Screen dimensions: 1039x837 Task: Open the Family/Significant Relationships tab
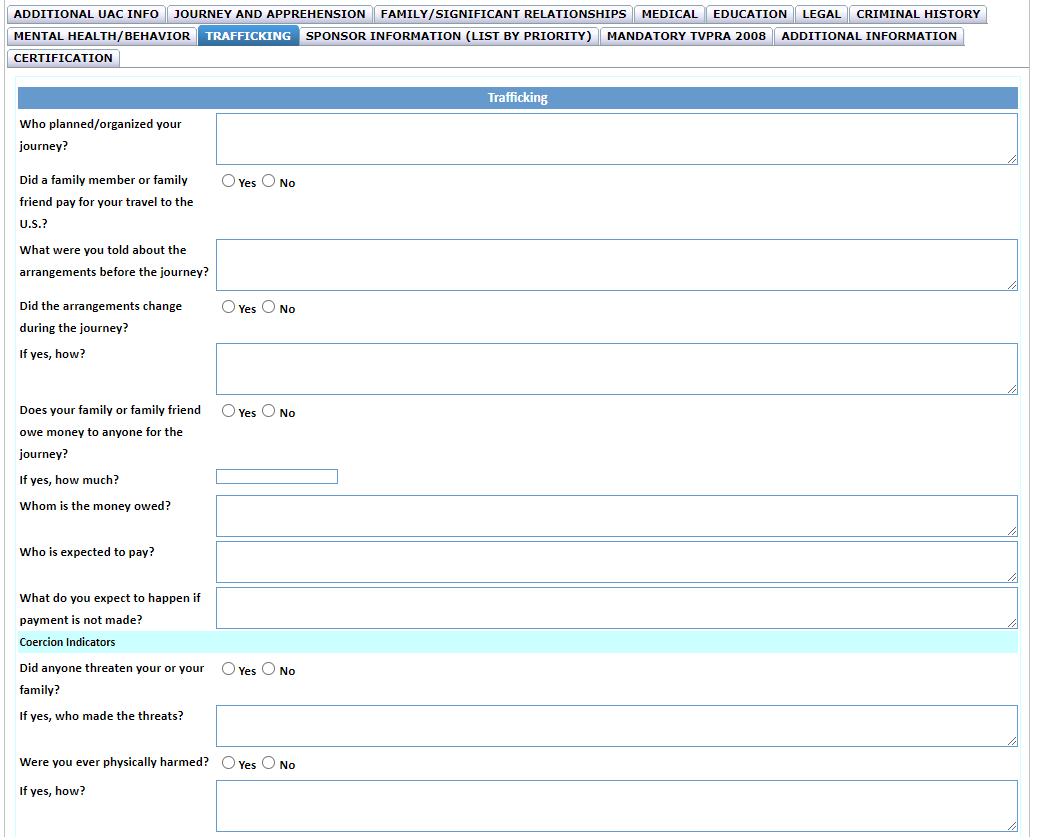[x=503, y=14]
